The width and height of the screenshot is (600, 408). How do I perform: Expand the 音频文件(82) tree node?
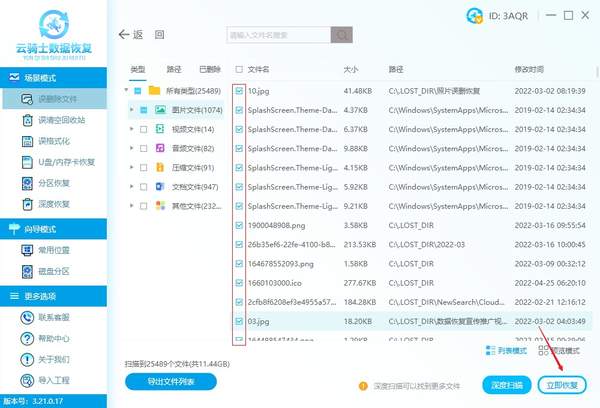click(132, 148)
